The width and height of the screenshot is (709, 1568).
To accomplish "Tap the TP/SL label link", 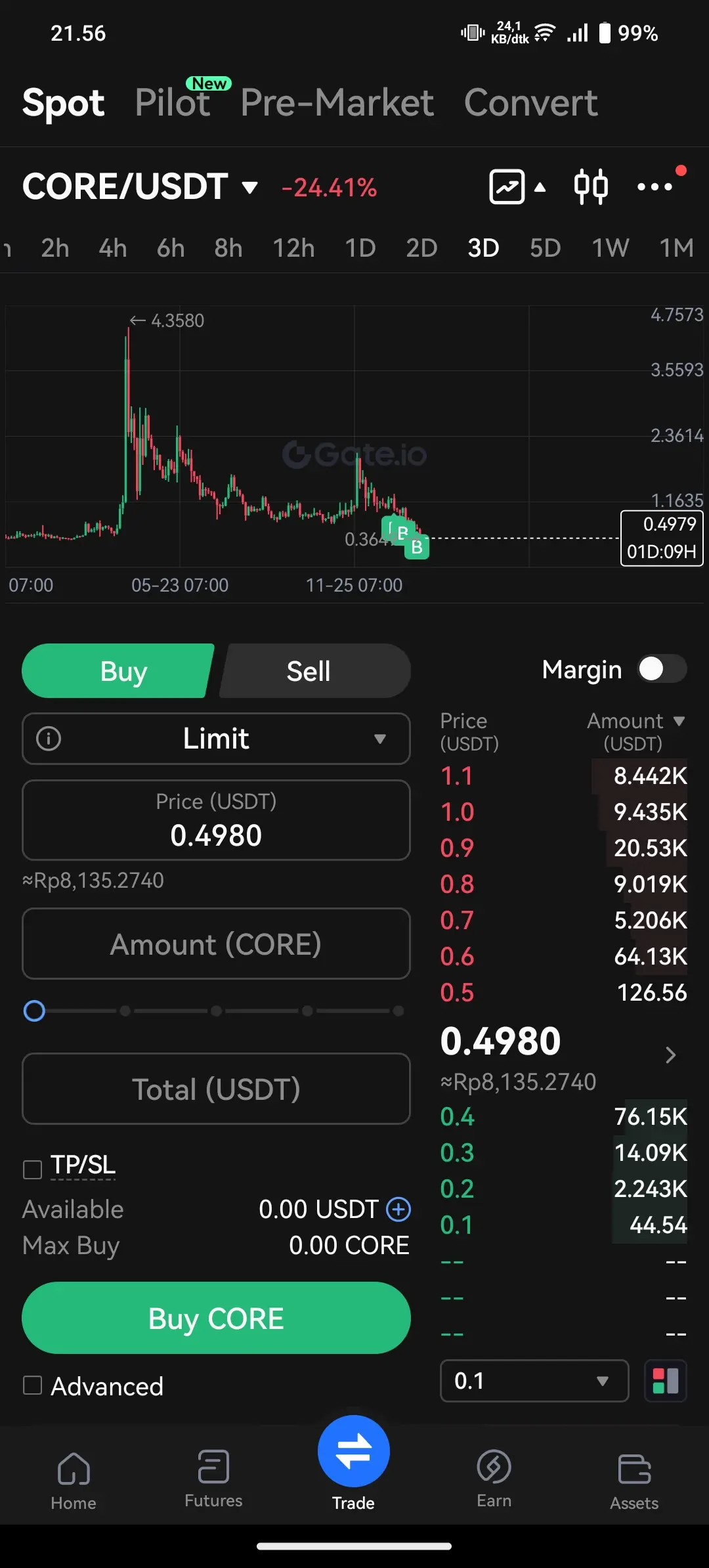I will tap(83, 1165).
